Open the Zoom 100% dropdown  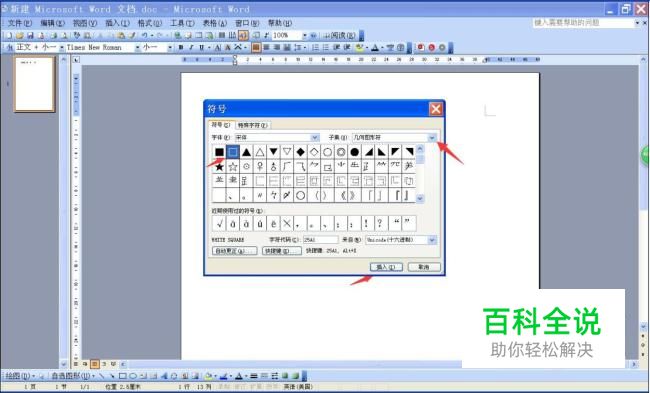click(304, 36)
